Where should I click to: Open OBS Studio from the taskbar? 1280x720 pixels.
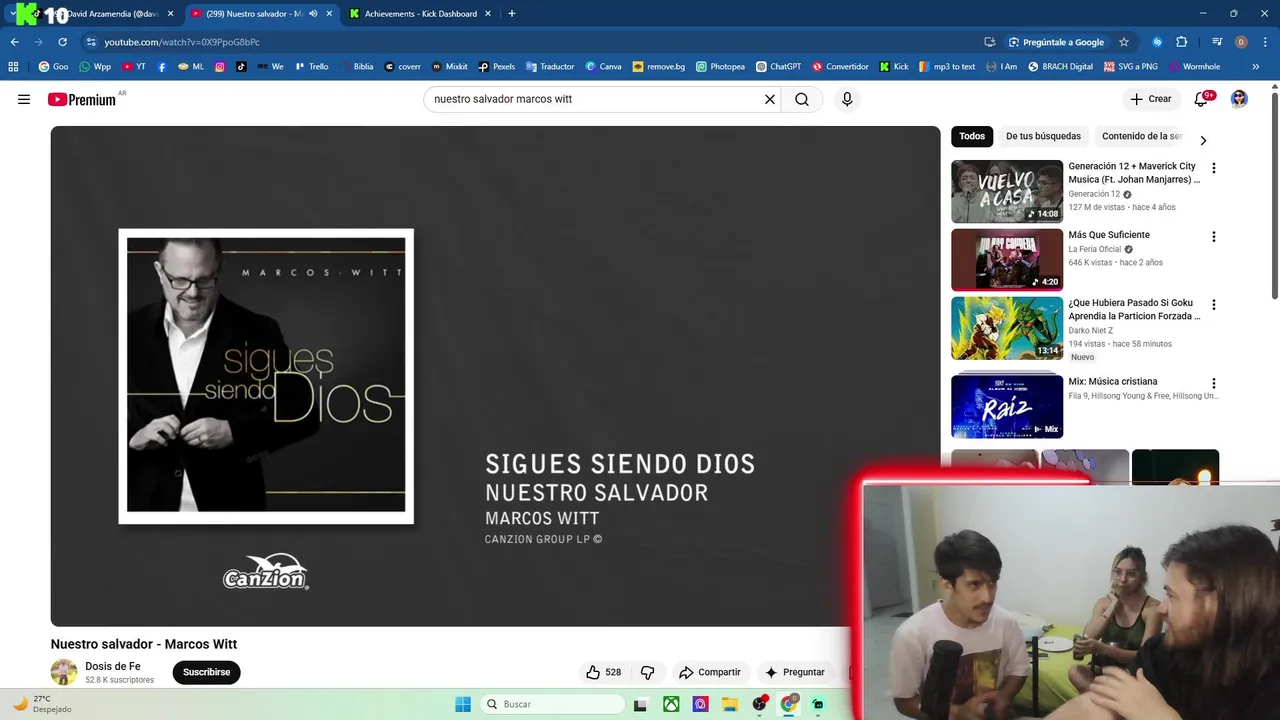[x=760, y=704]
